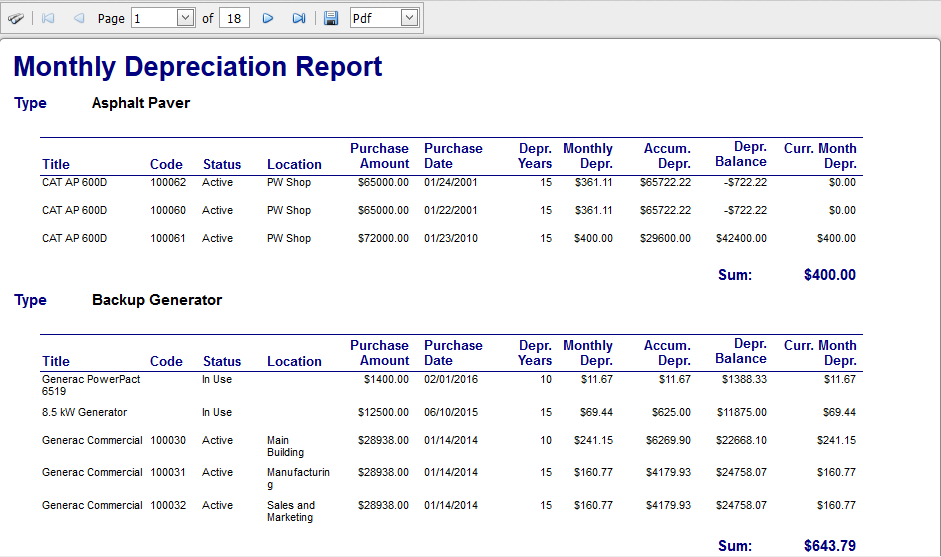Click purchase date 01/24/2001
This screenshot has width=941, height=557.
coord(451,182)
